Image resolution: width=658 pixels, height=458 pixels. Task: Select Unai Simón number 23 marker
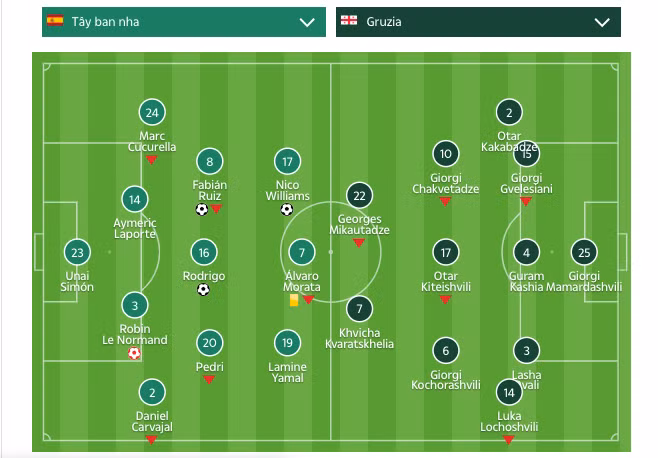coord(77,253)
